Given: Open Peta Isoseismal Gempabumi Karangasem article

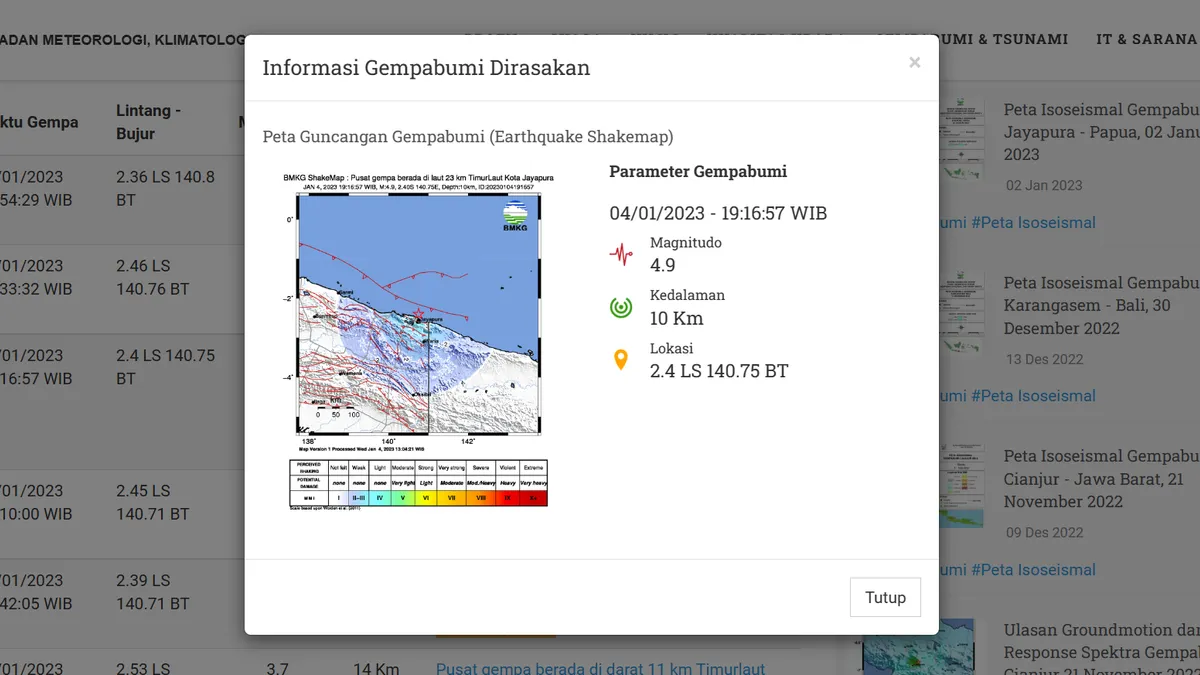Looking at the screenshot, I should pos(1101,306).
